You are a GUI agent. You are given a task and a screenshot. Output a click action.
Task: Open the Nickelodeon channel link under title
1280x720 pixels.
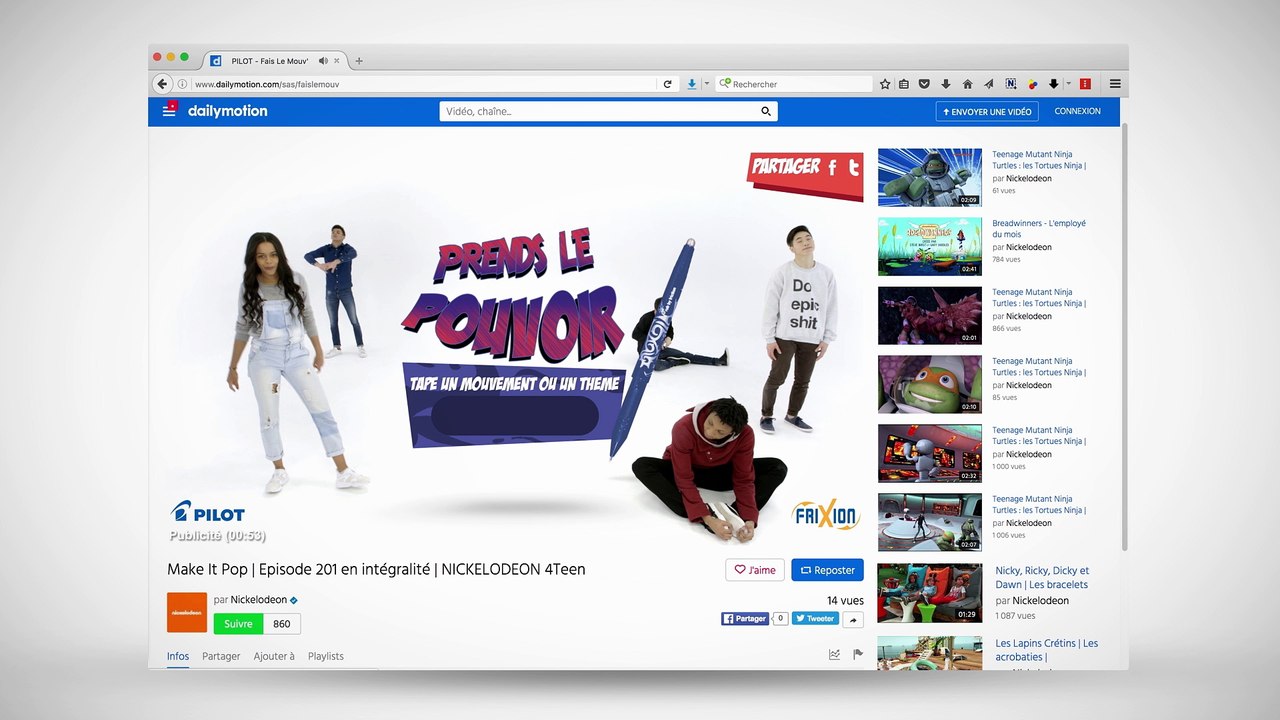[259, 600]
